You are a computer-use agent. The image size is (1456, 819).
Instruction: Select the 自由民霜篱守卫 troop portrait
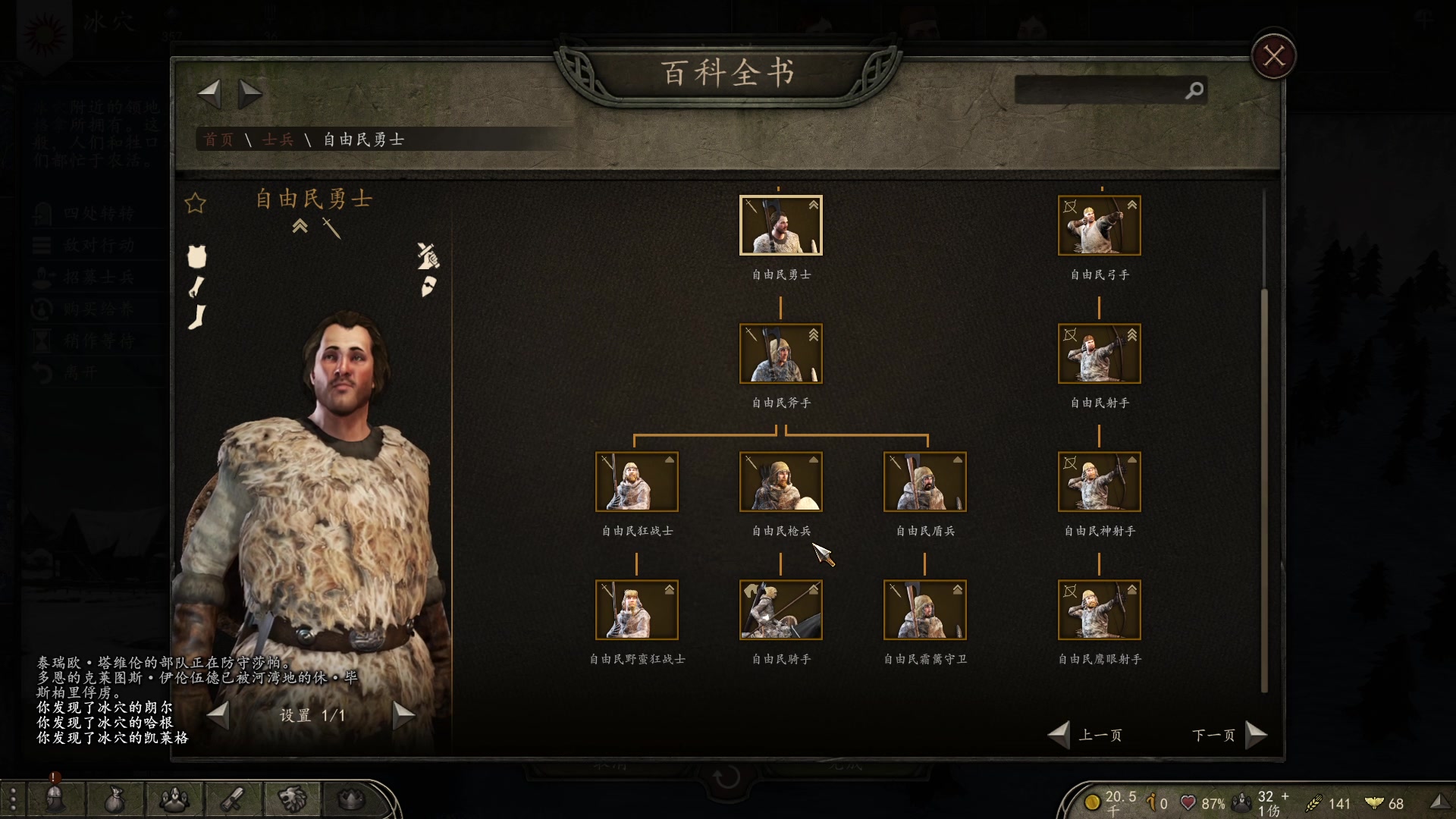(x=925, y=610)
